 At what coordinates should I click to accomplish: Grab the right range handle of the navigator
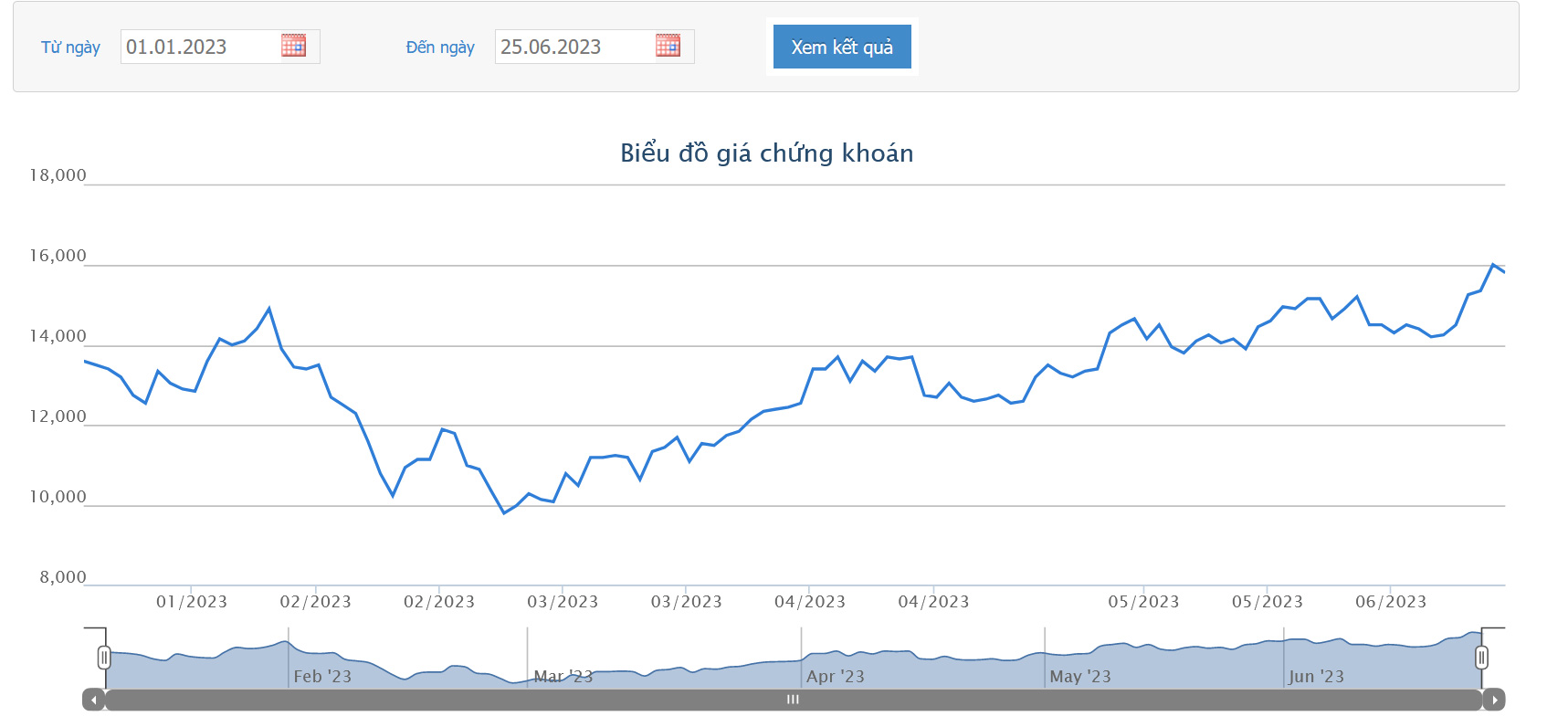tap(1481, 658)
